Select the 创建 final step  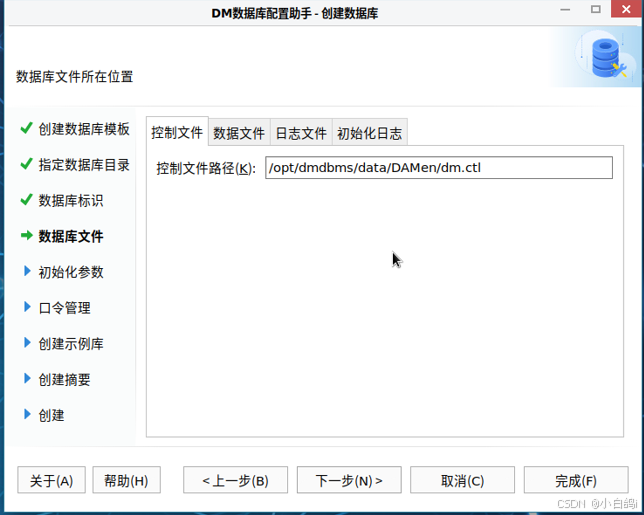tap(51, 415)
